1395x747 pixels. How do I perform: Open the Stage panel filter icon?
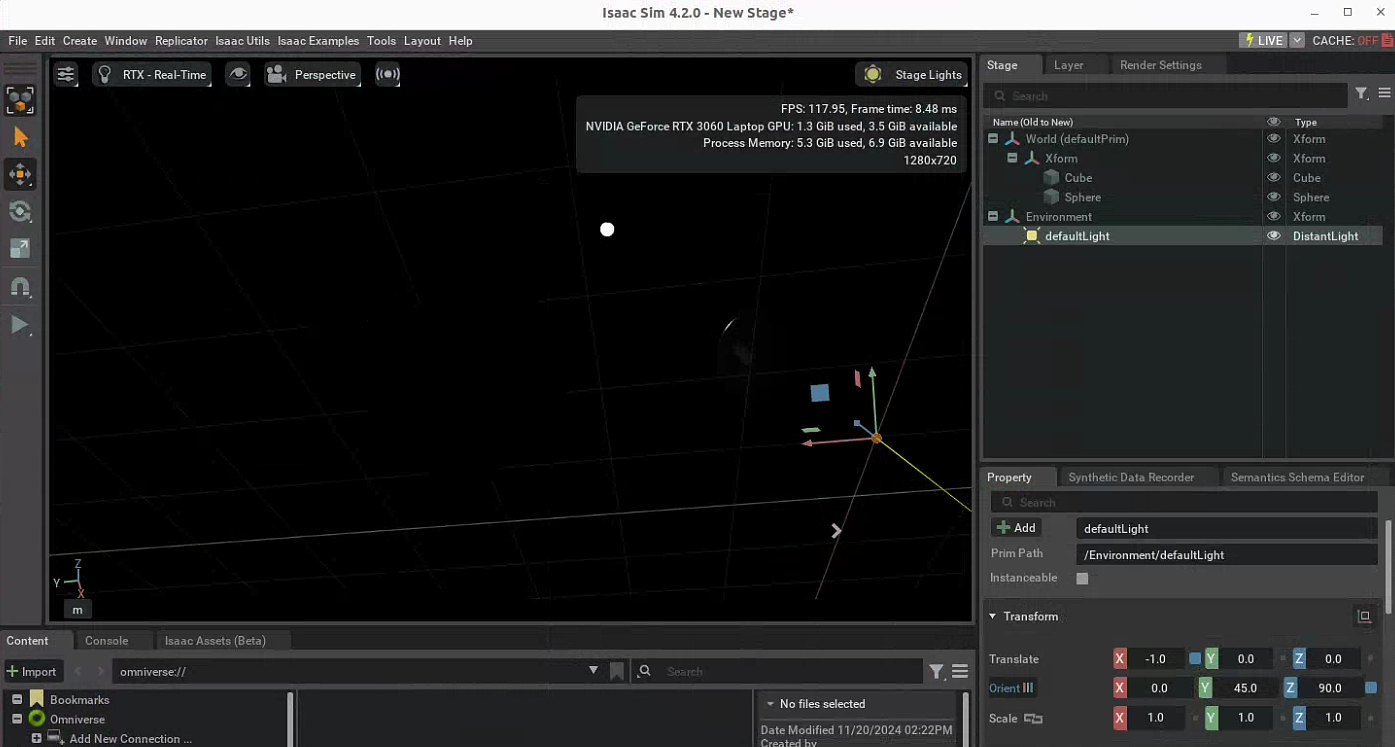pos(1361,94)
